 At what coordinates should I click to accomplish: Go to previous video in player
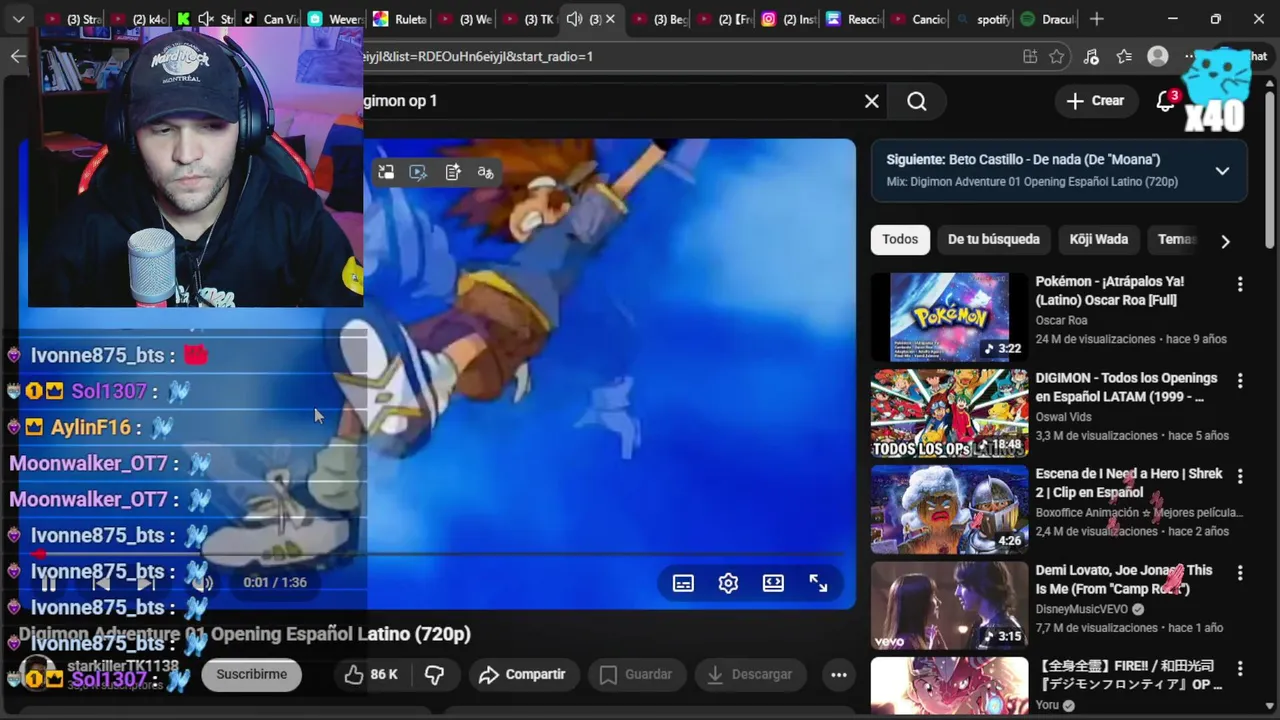coord(100,583)
